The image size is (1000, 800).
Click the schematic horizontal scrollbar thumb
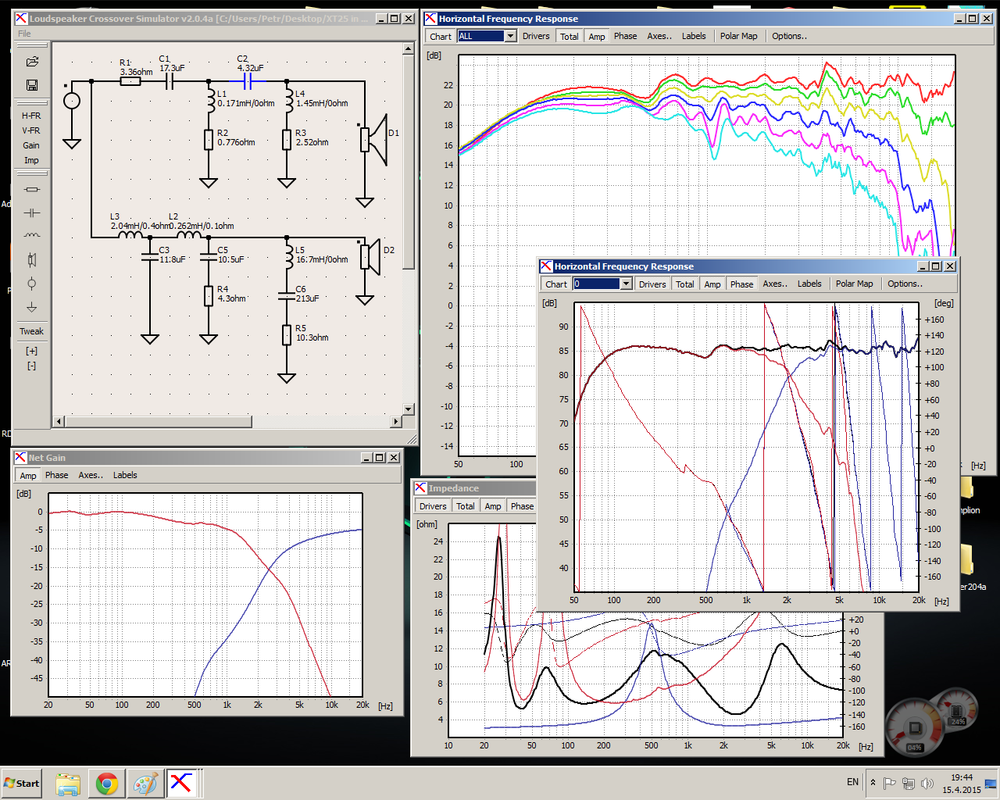tap(159, 422)
